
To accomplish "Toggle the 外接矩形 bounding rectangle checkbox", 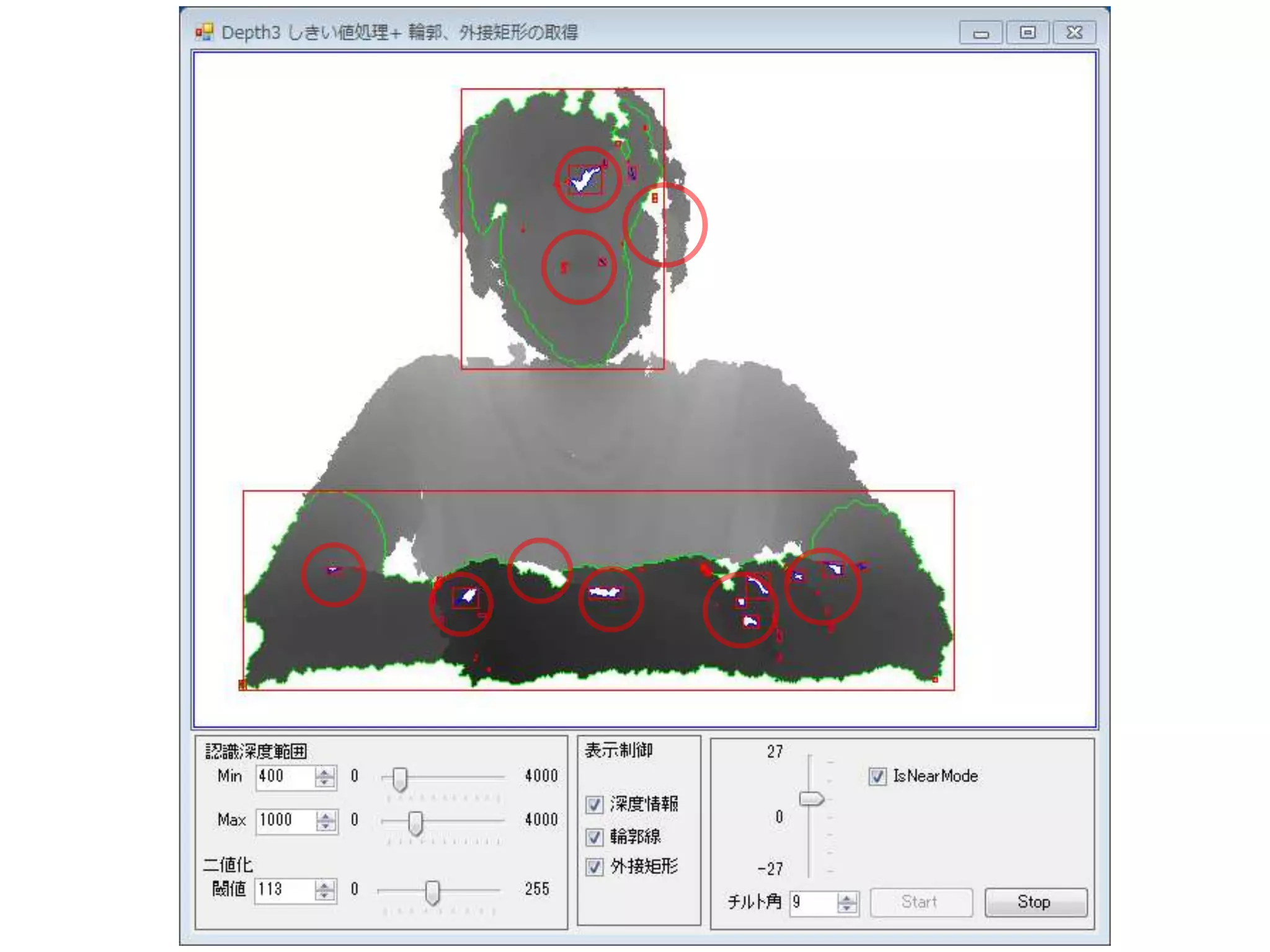I will coord(594,867).
